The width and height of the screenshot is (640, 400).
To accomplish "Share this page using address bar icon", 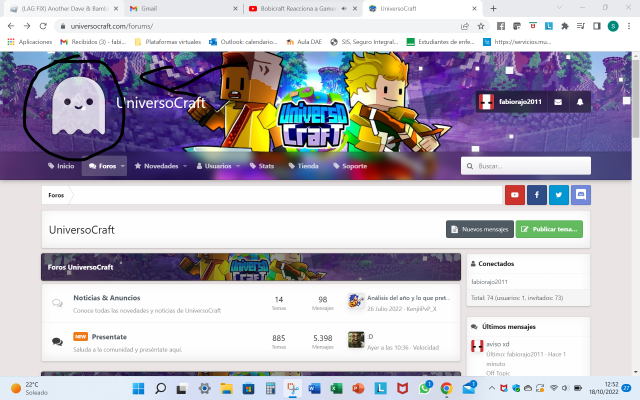I will click(x=464, y=26).
